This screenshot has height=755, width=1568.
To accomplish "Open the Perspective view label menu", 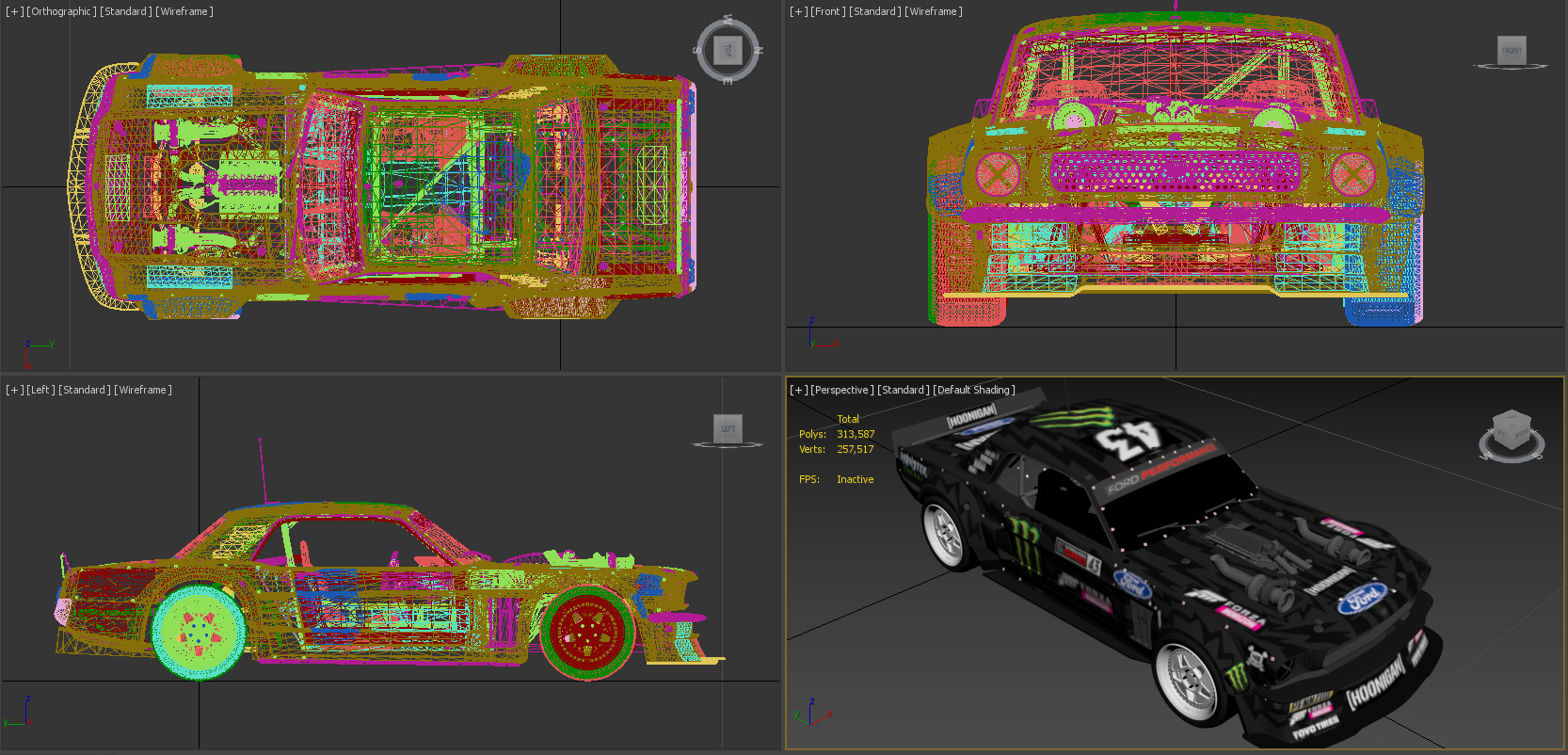I will coord(842,390).
